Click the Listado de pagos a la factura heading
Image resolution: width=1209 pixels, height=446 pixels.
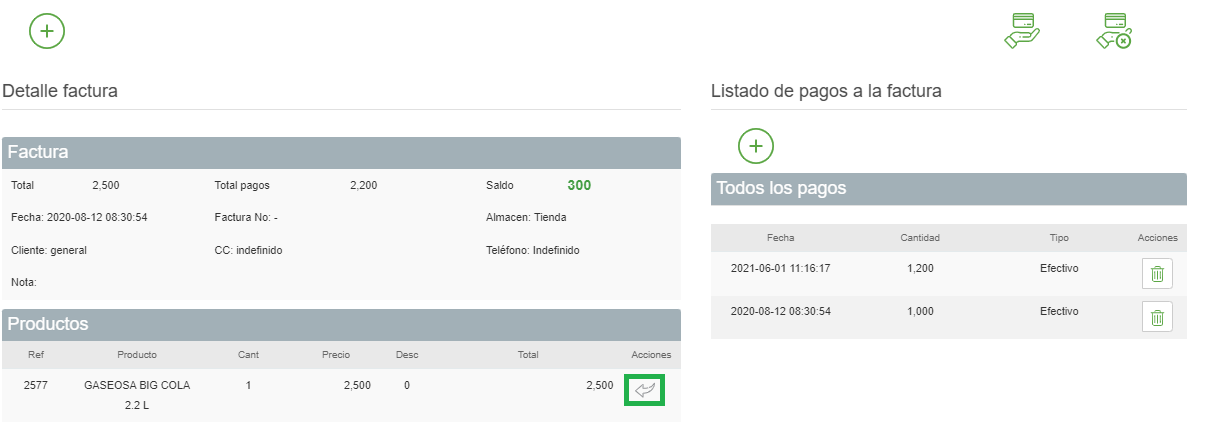click(x=826, y=91)
